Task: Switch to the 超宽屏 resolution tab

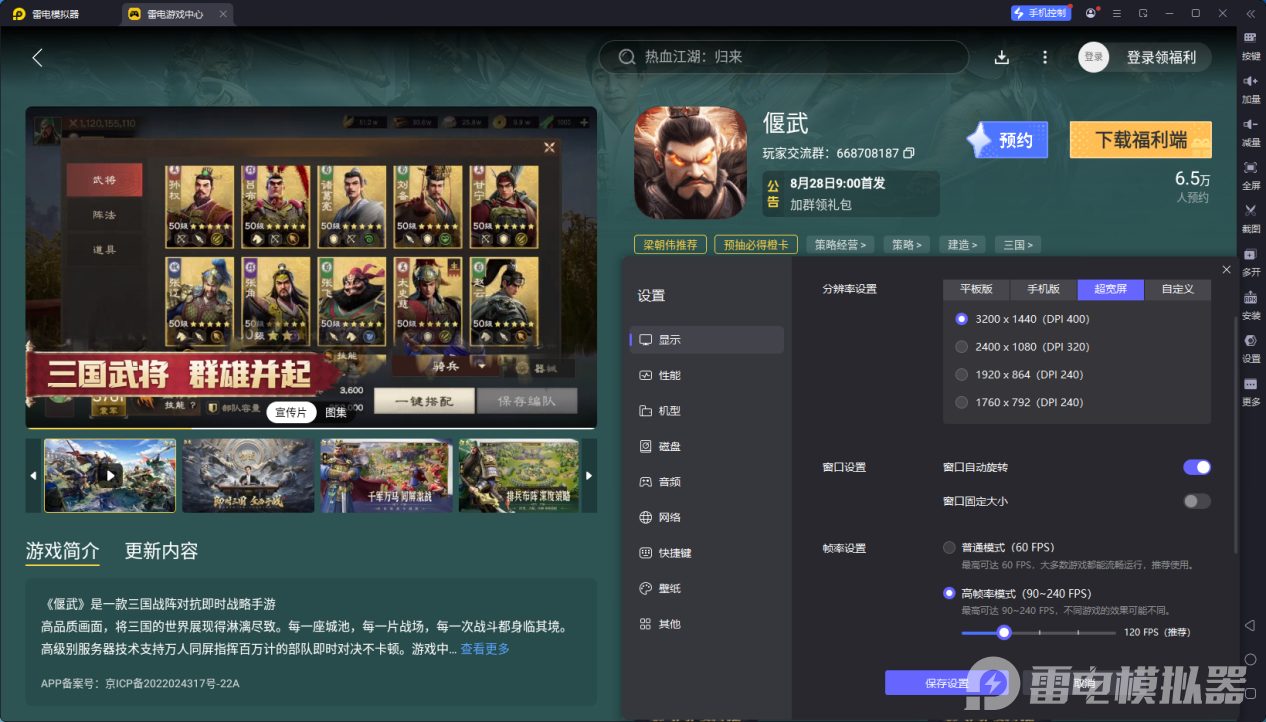Action: [1111, 289]
